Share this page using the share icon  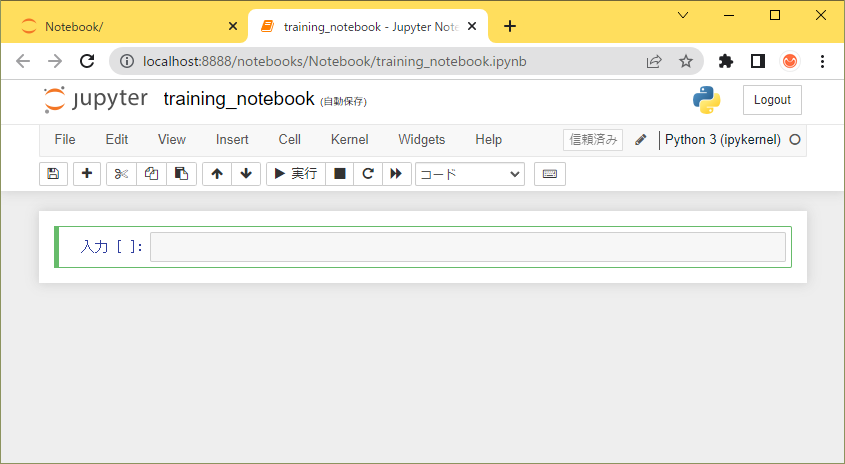click(x=654, y=61)
